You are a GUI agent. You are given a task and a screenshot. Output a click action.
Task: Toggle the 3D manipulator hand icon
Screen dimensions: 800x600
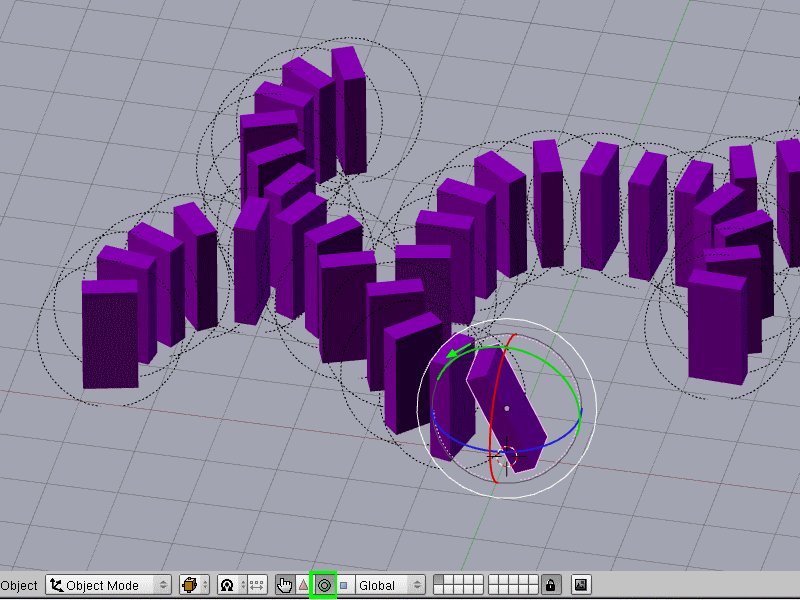coord(285,585)
